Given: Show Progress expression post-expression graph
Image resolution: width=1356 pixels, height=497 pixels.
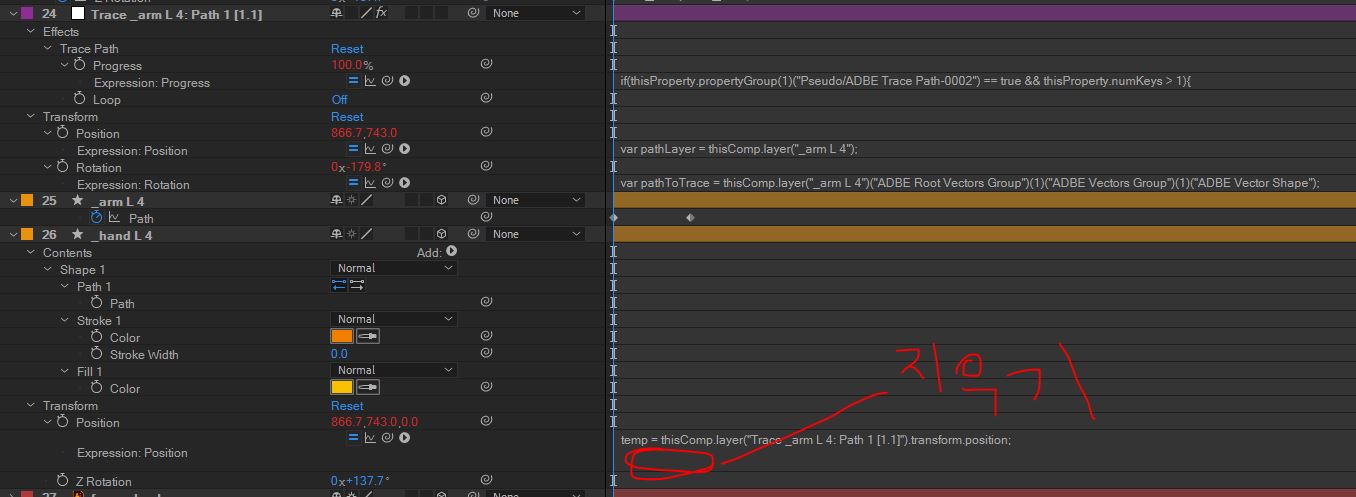Looking at the screenshot, I should click(x=370, y=81).
